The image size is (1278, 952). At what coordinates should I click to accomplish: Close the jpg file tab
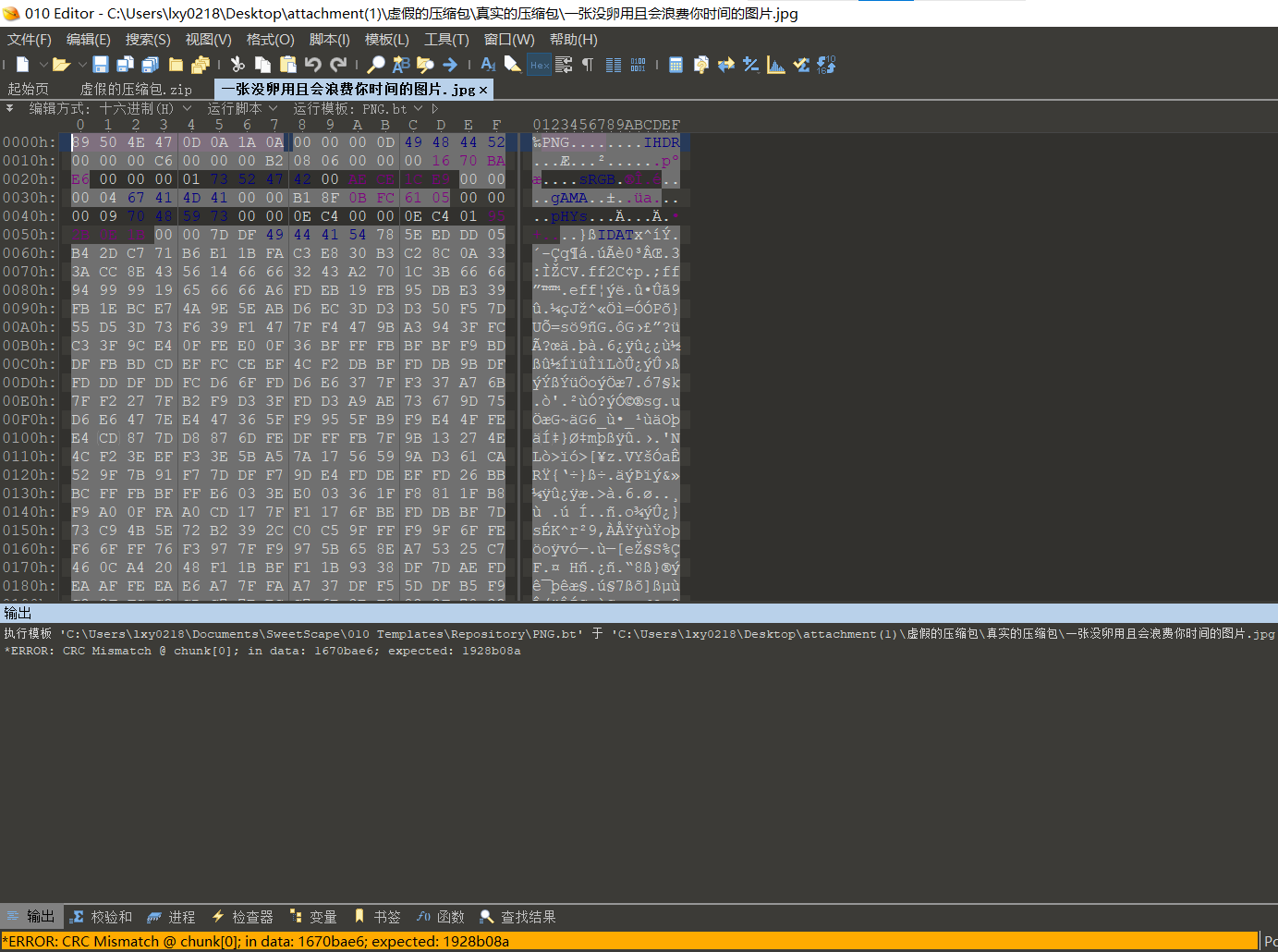click(x=482, y=90)
